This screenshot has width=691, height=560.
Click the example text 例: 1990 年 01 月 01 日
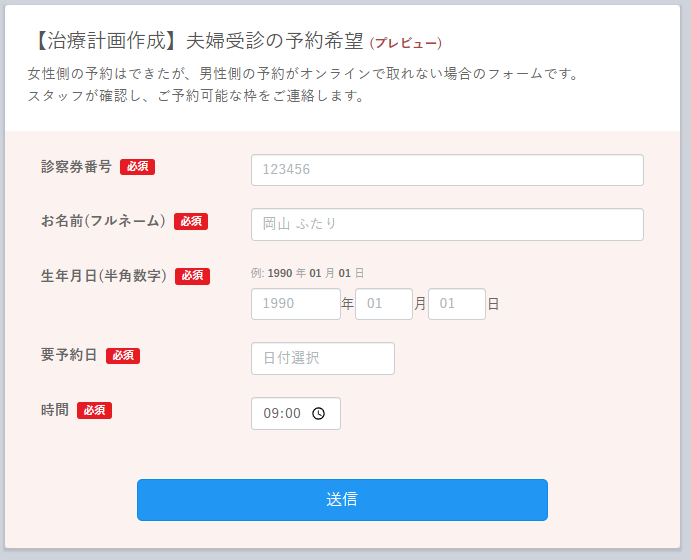(x=307, y=274)
